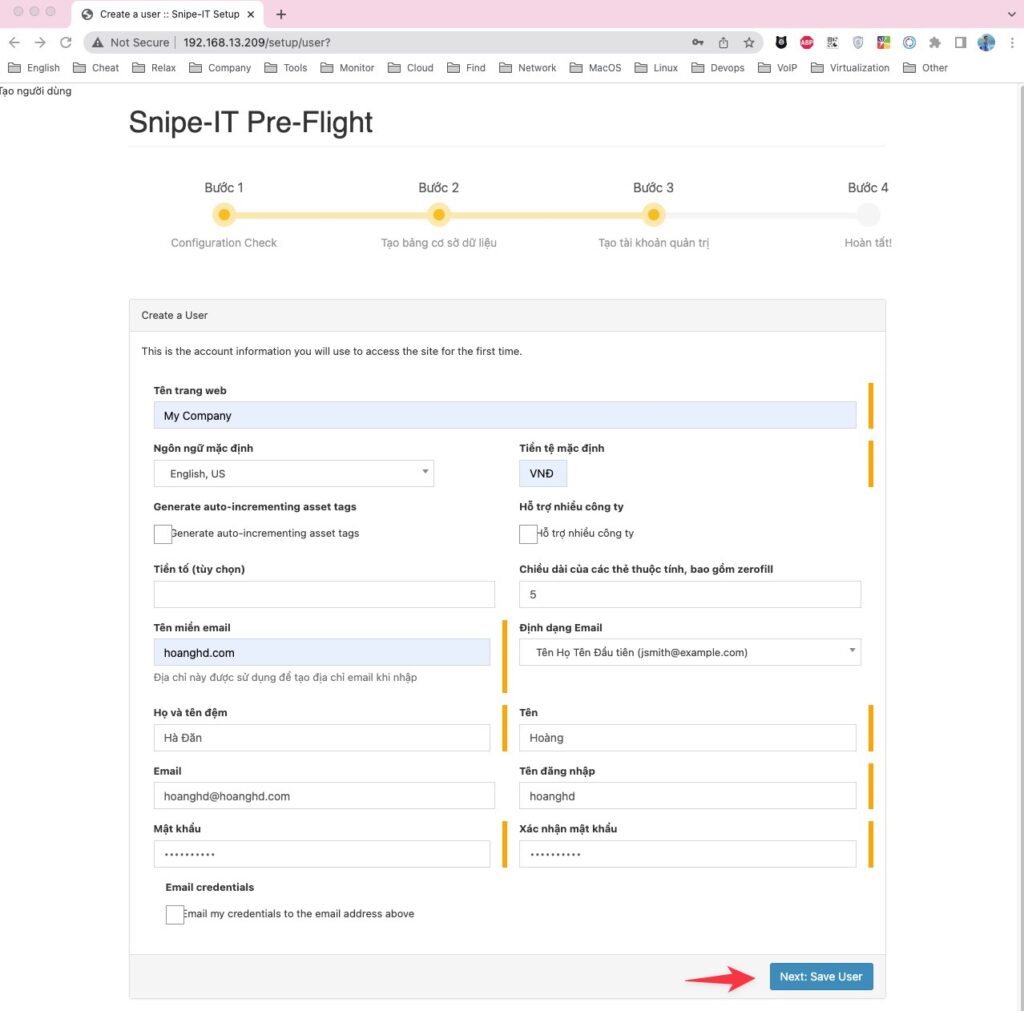Screen dimensions: 1024x1011
Task: Tick the Hỗ trợ nhiều công ty checkbox
Action: pos(528,534)
